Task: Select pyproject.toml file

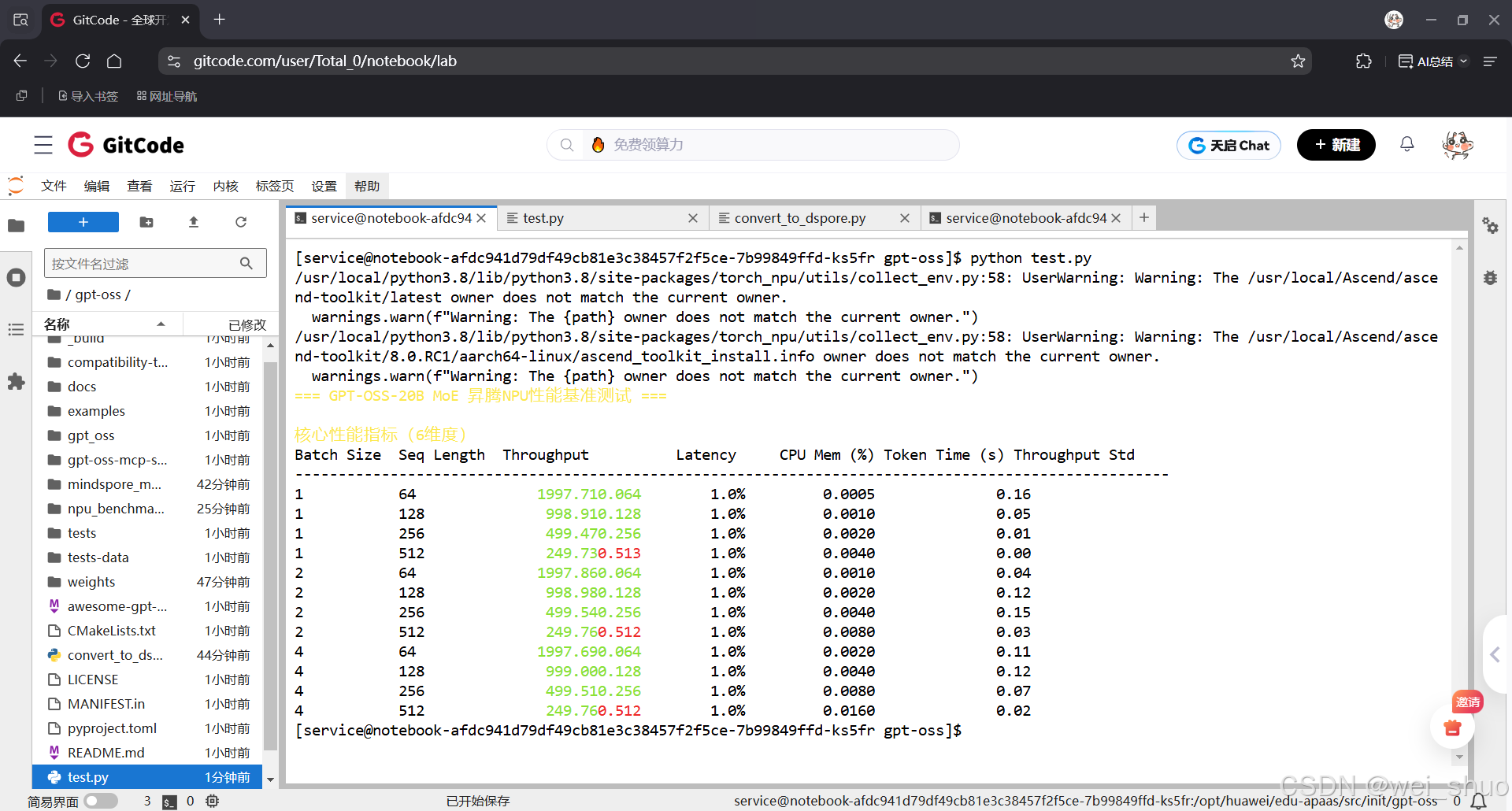Action: 147,728
